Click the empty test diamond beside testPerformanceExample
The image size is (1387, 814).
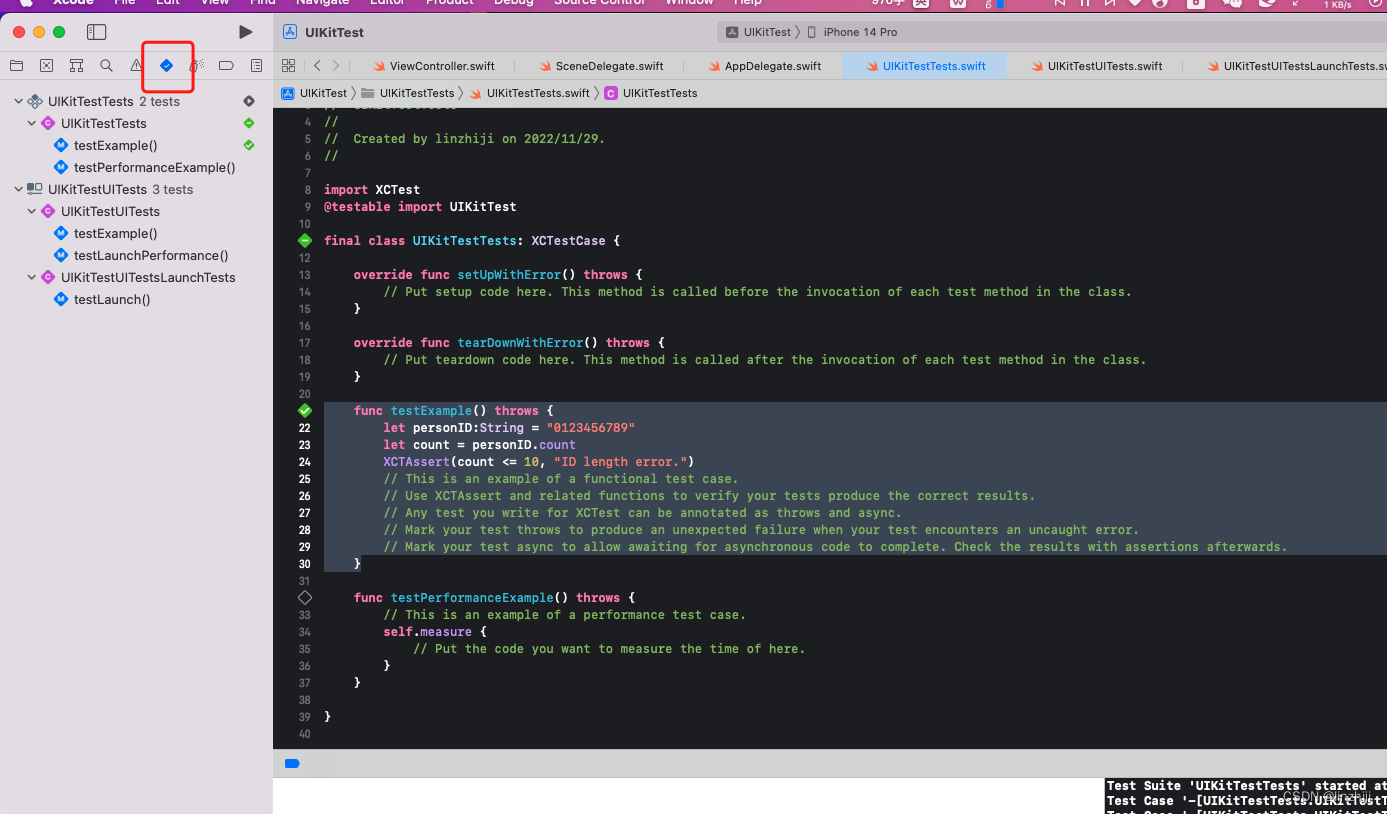click(305, 597)
